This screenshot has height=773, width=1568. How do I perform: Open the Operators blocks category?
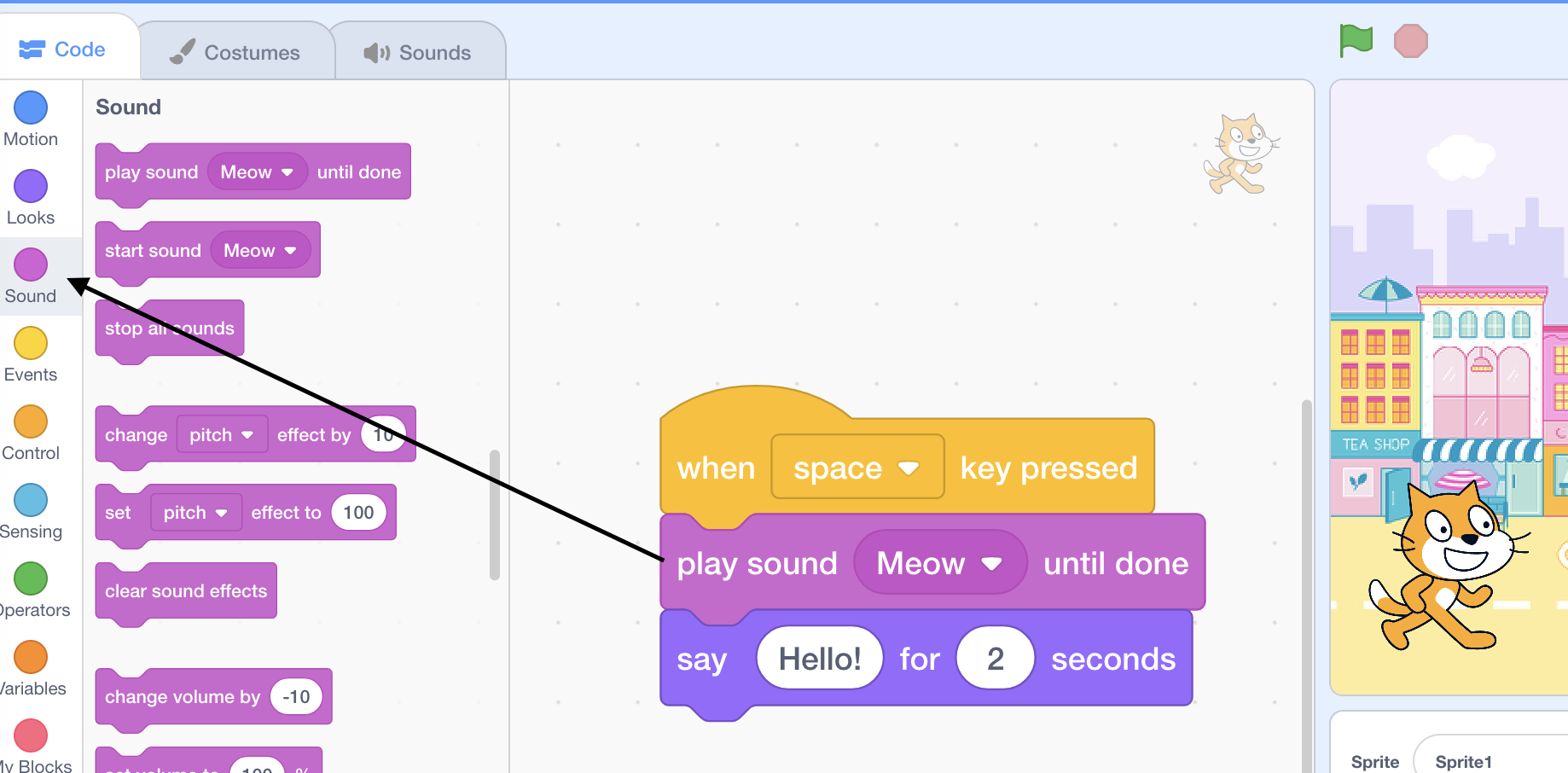point(30,589)
